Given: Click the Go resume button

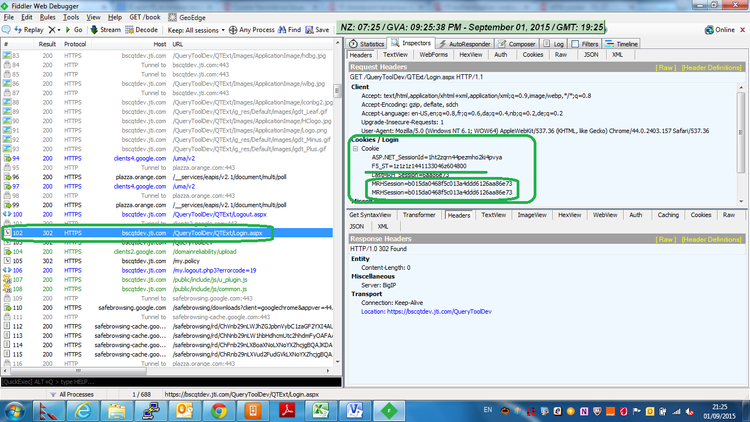Looking at the screenshot, I should pyautogui.click(x=74, y=30).
